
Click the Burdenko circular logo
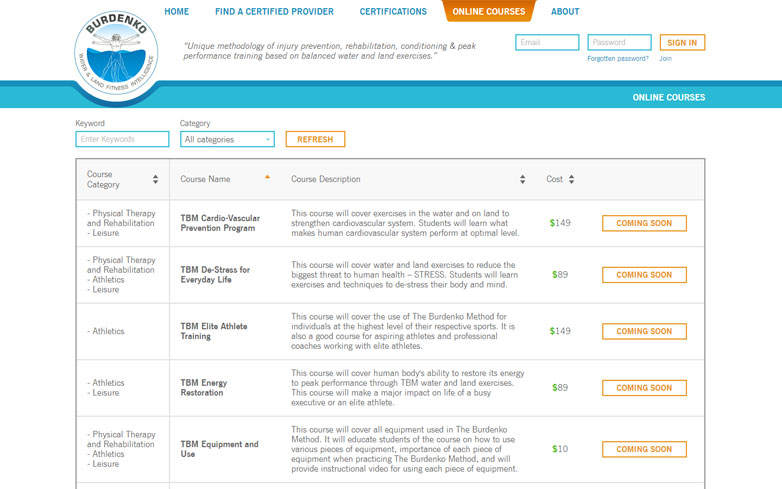pyautogui.click(x=116, y=54)
